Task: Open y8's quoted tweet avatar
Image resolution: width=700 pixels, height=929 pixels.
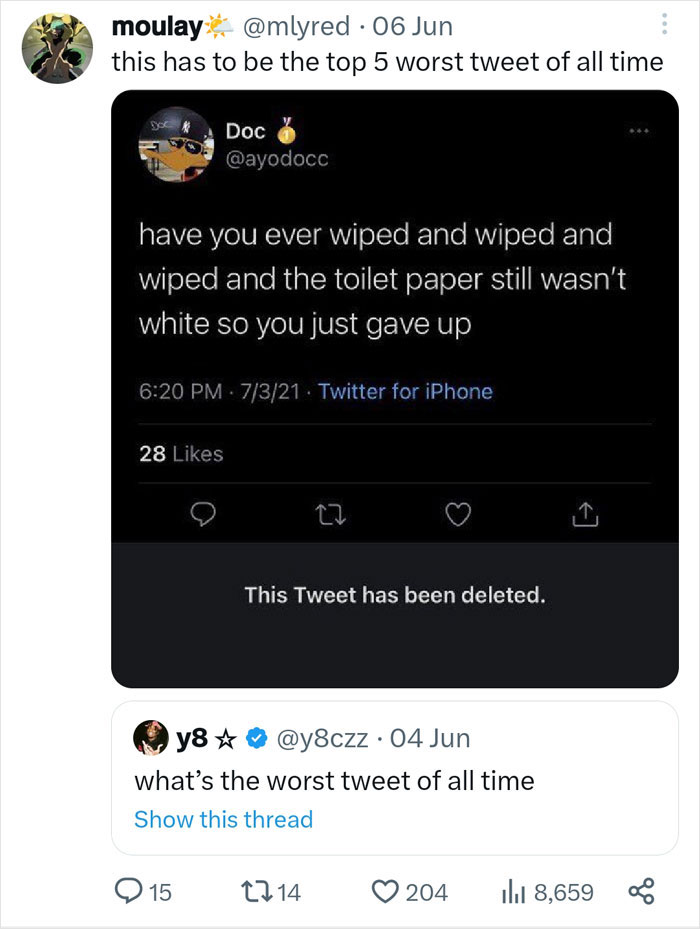Action: click(x=149, y=738)
